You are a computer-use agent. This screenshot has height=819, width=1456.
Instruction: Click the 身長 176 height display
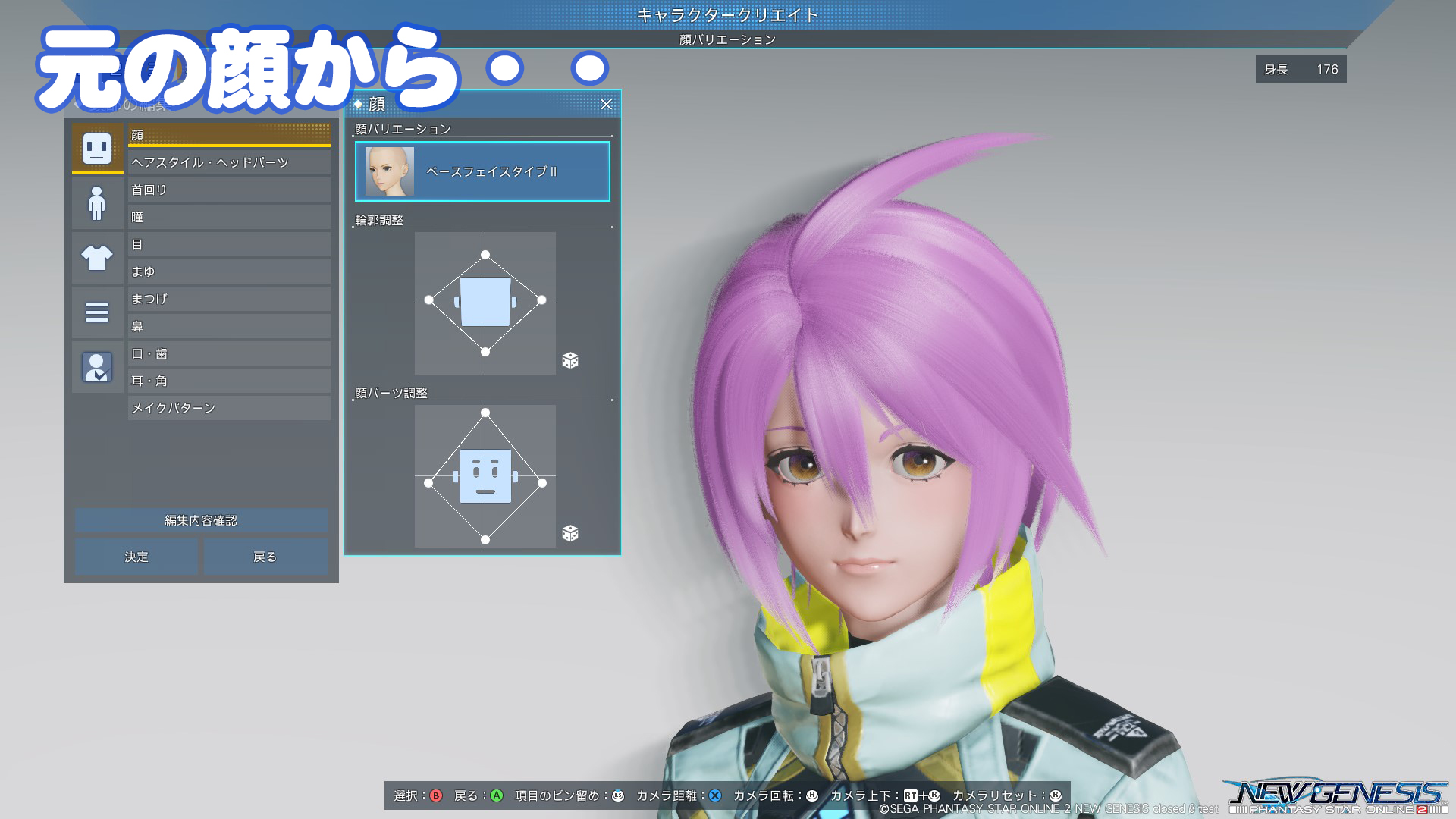[1301, 69]
